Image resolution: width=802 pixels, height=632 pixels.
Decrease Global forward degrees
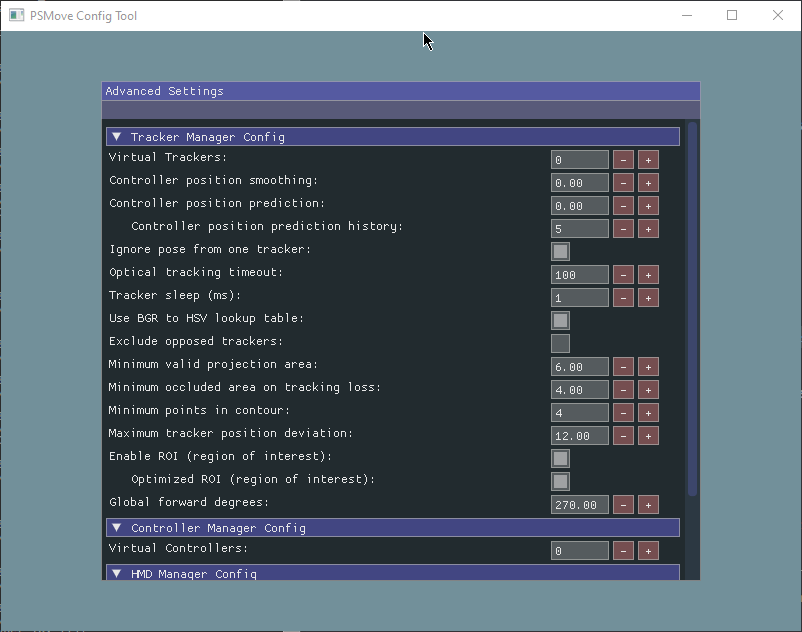click(623, 505)
